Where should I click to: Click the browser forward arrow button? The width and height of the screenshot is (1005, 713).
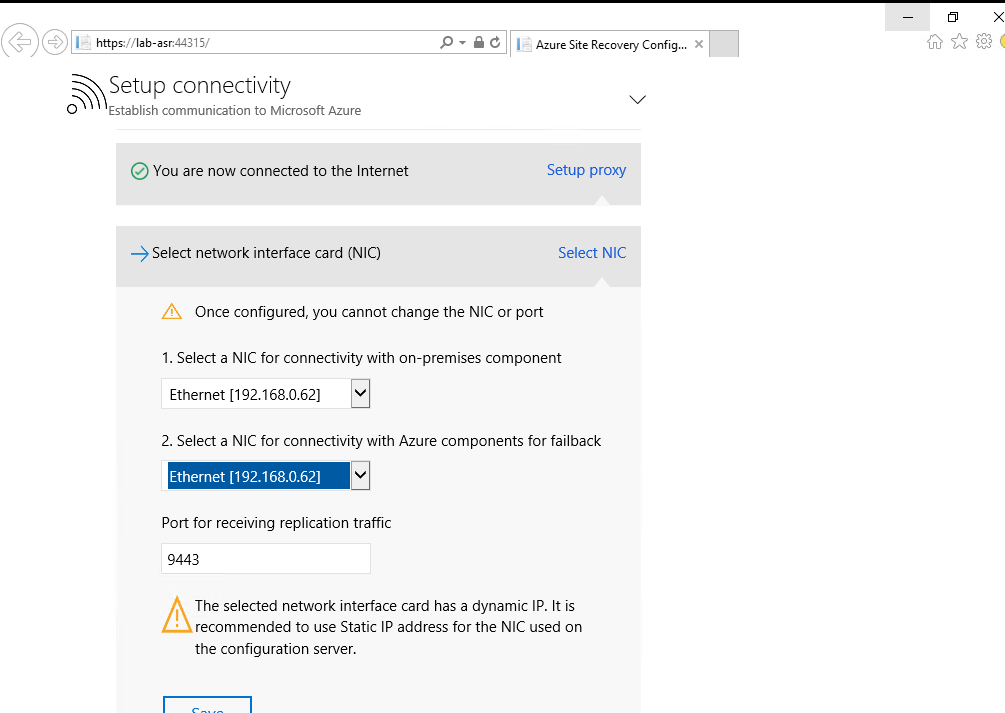55,42
